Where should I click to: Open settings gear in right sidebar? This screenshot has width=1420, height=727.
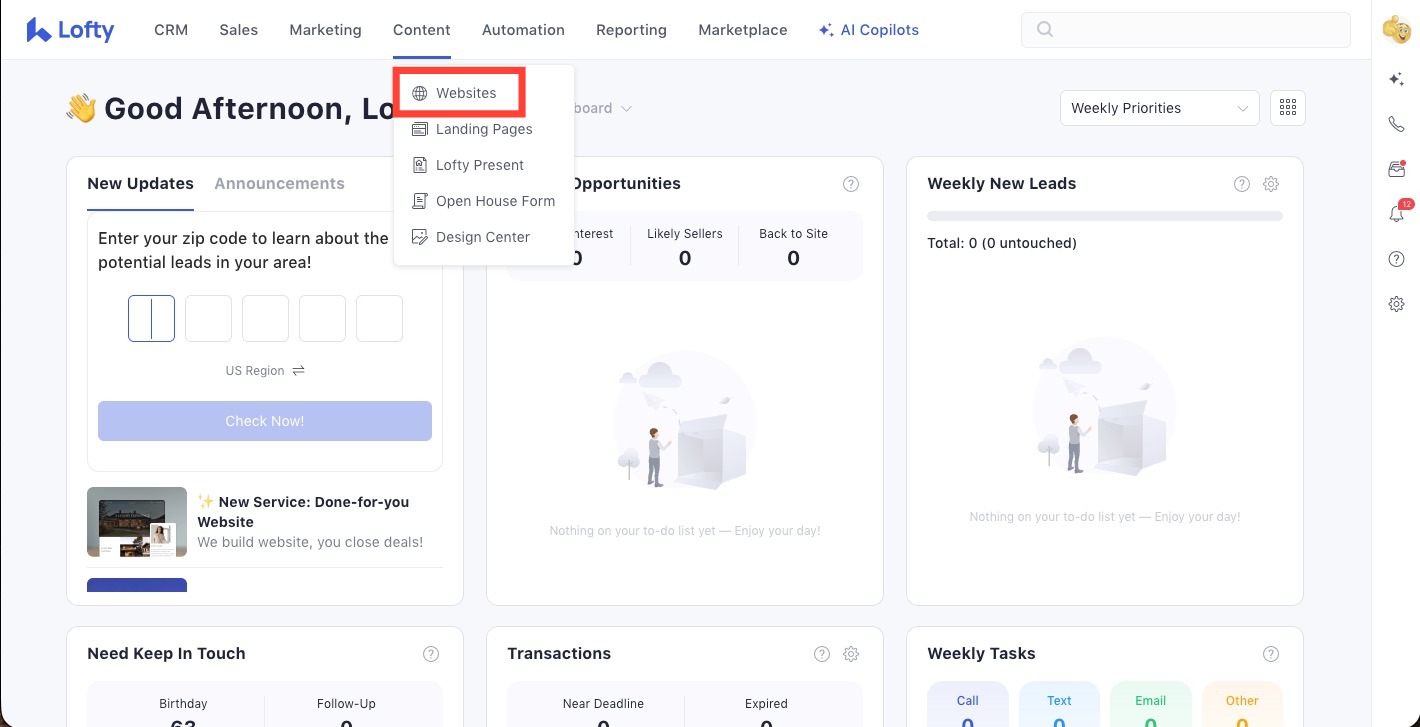point(1397,304)
